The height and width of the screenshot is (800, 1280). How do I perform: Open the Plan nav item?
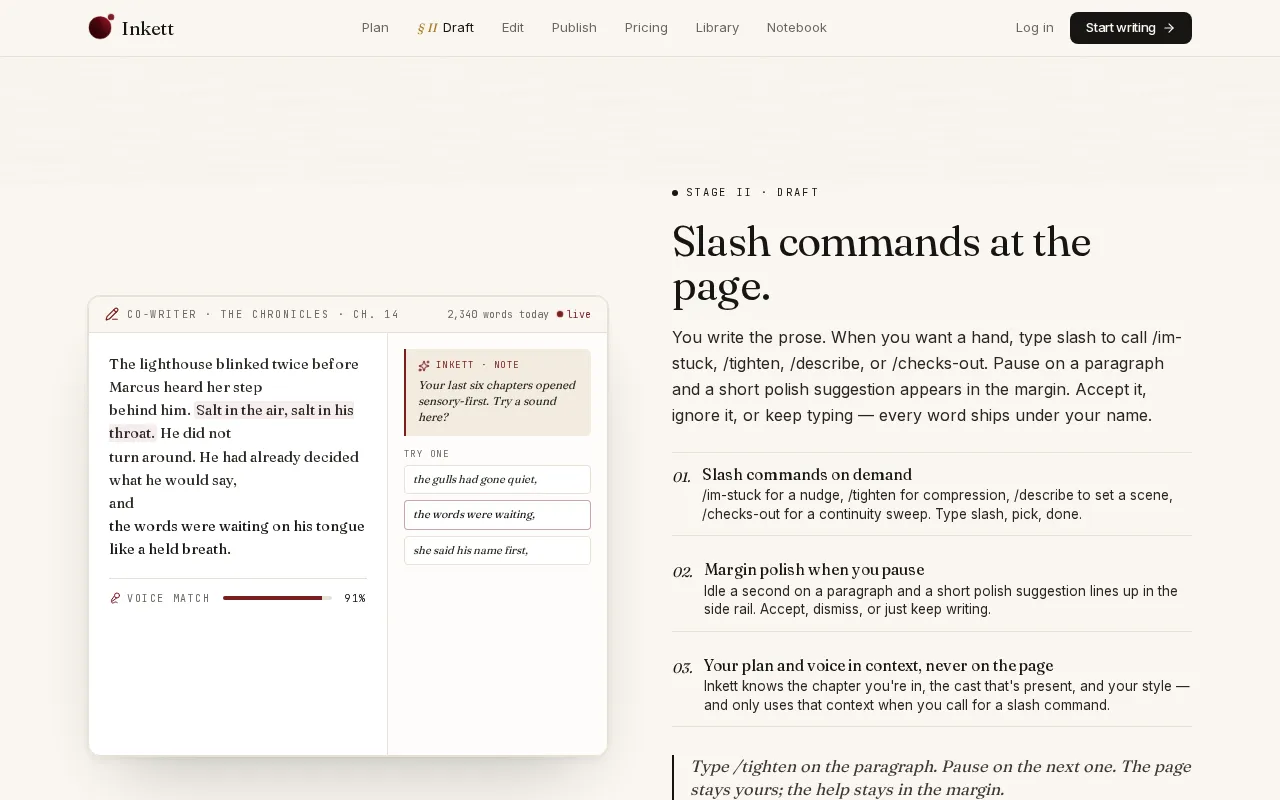pyautogui.click(x=375, y=28)
